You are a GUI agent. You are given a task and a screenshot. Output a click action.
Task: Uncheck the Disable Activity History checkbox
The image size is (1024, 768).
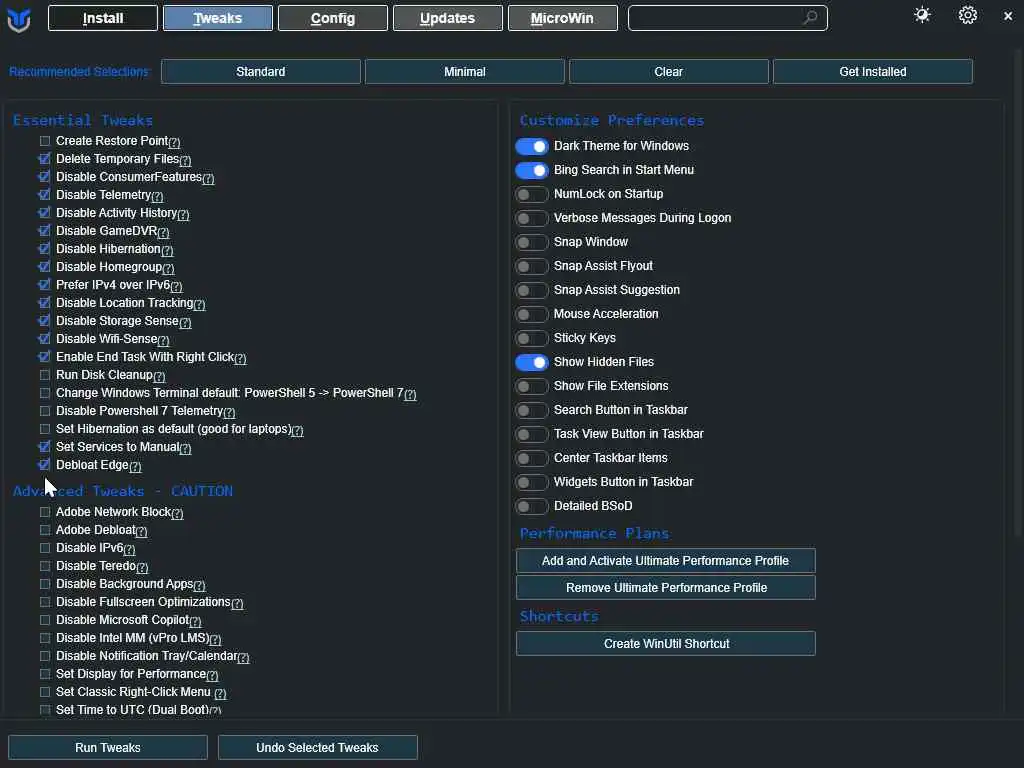point(44,212)
